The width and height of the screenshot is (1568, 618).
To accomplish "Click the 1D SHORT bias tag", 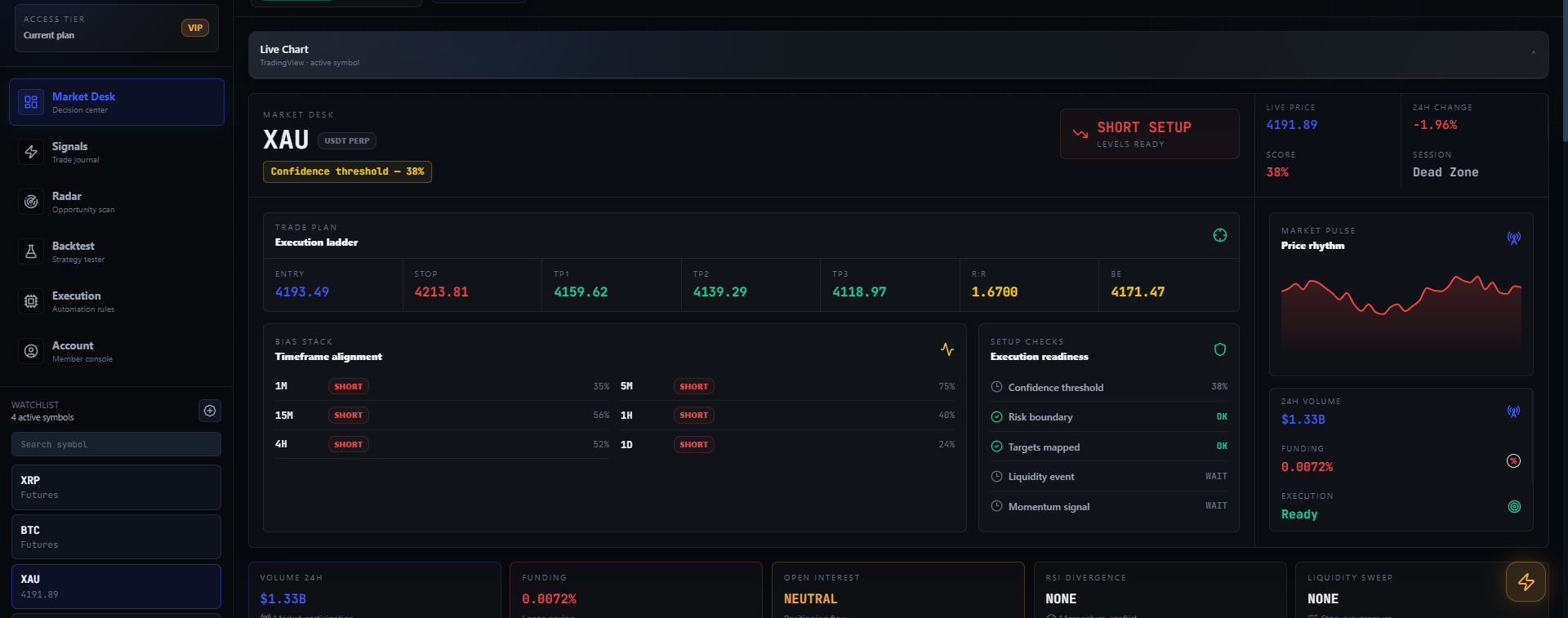I will (x=694, y=445).
